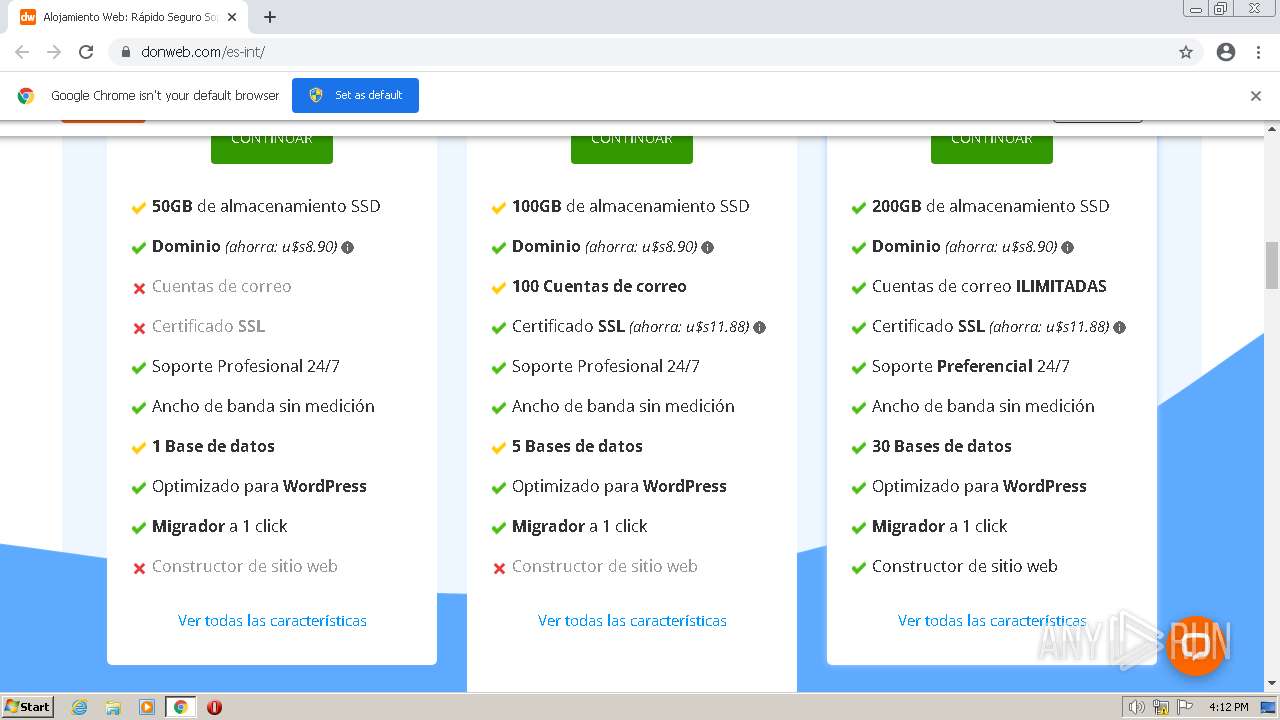1280x720 pixels.
Task: Click Constructor de sitio web in 200GB plan
Action: coord(964,566)
